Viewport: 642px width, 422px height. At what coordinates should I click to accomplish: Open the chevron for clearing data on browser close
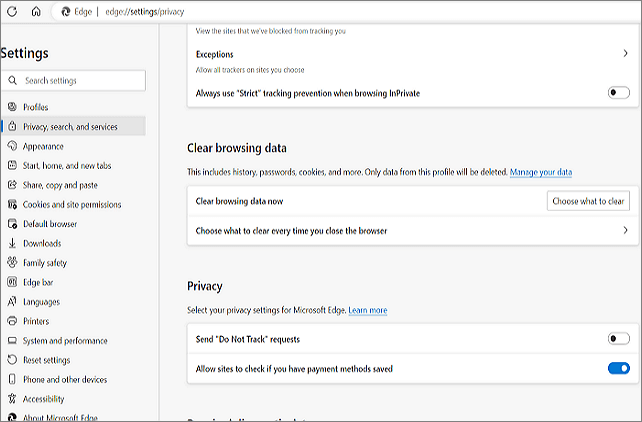click(625, 230)
